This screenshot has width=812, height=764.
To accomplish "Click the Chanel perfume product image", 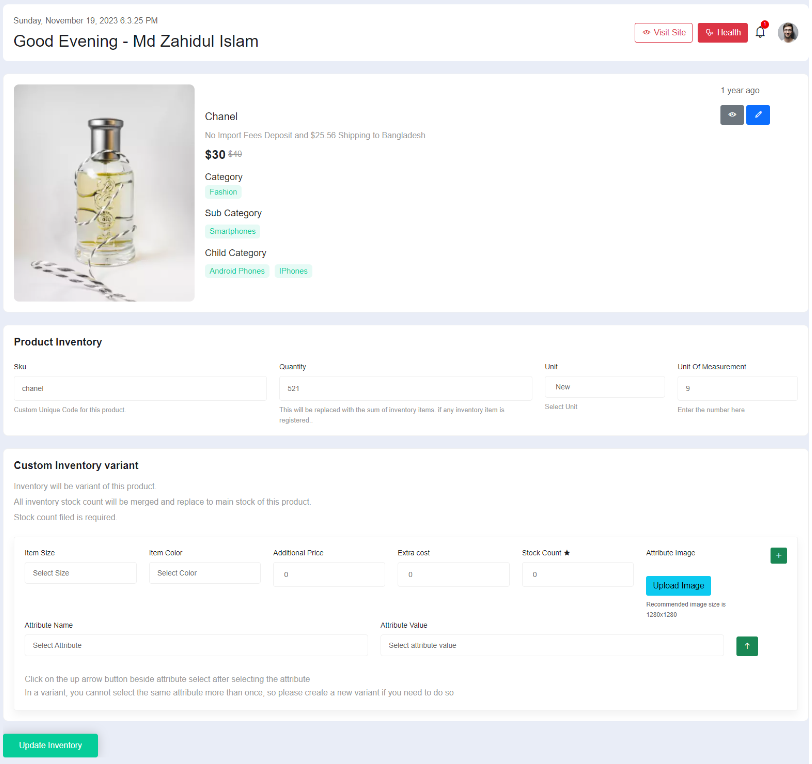I will tap(104, 193).
